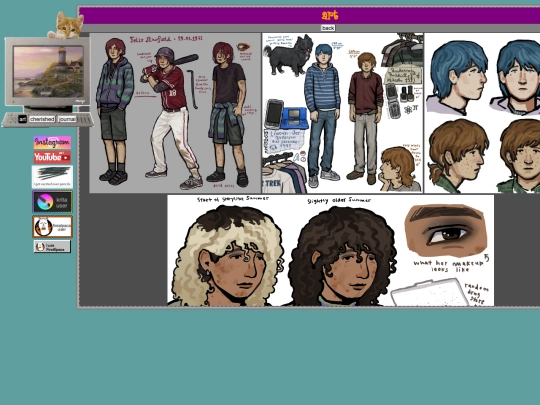Open the head studies artwork on the right
Viewport: 540px width, 405px height.
[x=482, y=113]
